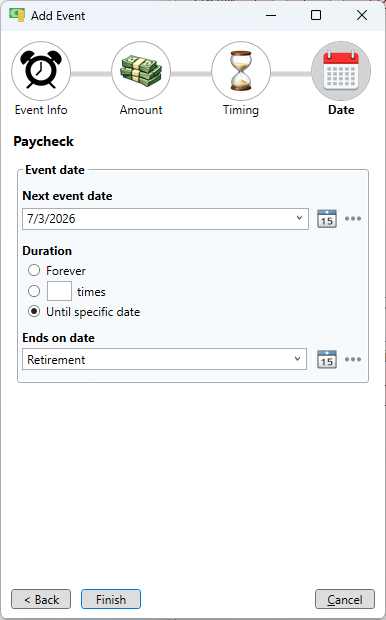Image resolution: width=386 pixels, height=620 pixels.
Task: Go back with the Back button
Action: tap(41, 599)
